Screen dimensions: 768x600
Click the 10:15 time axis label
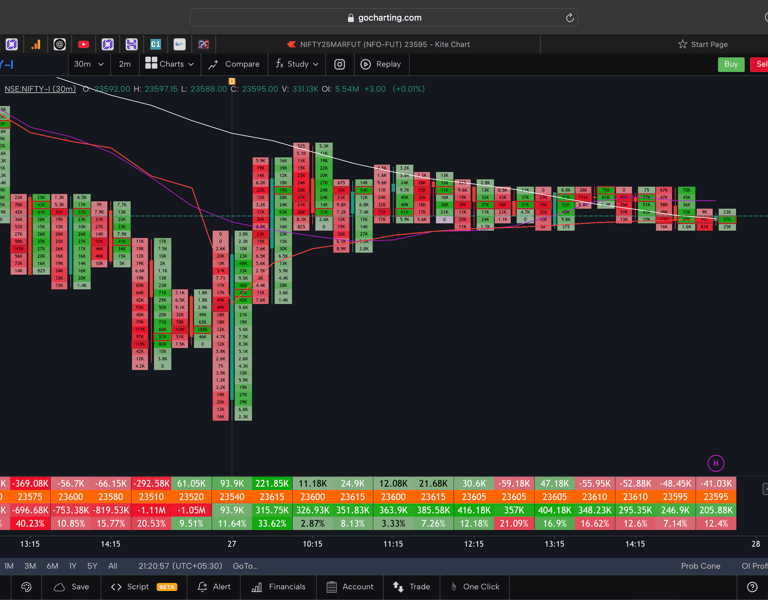312,544
